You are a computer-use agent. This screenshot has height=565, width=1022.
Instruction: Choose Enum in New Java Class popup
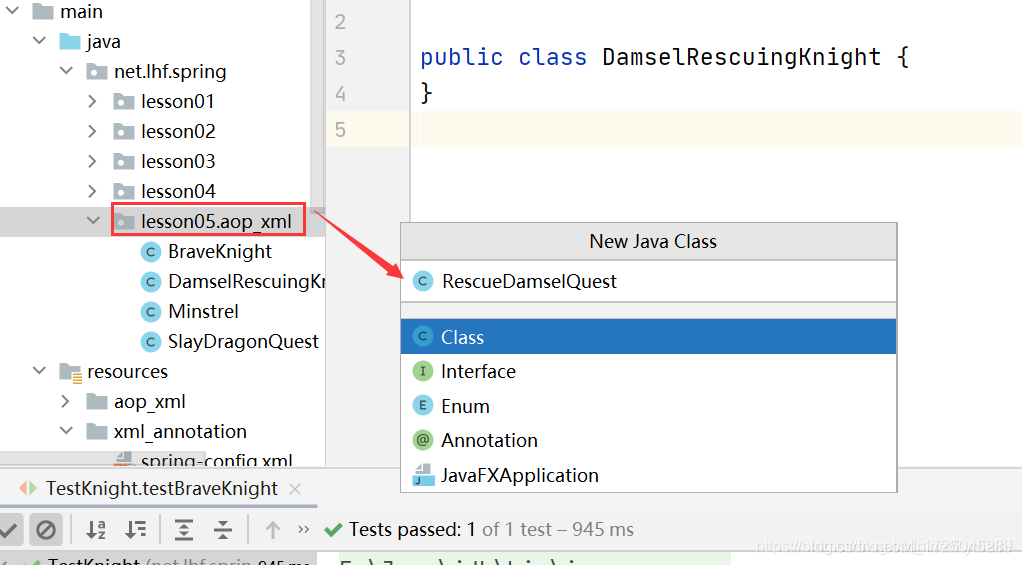(649, 406)
